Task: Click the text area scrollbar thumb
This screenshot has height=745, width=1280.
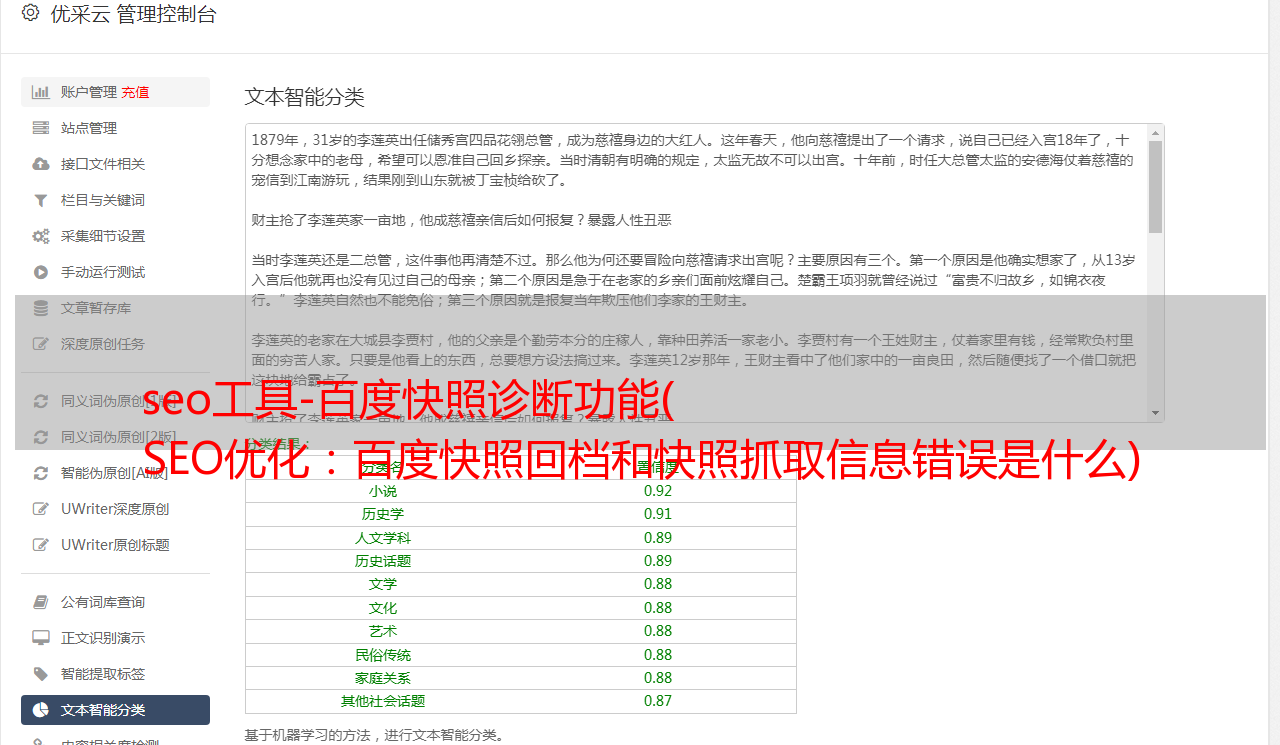Action: [x=1155, y=186]
